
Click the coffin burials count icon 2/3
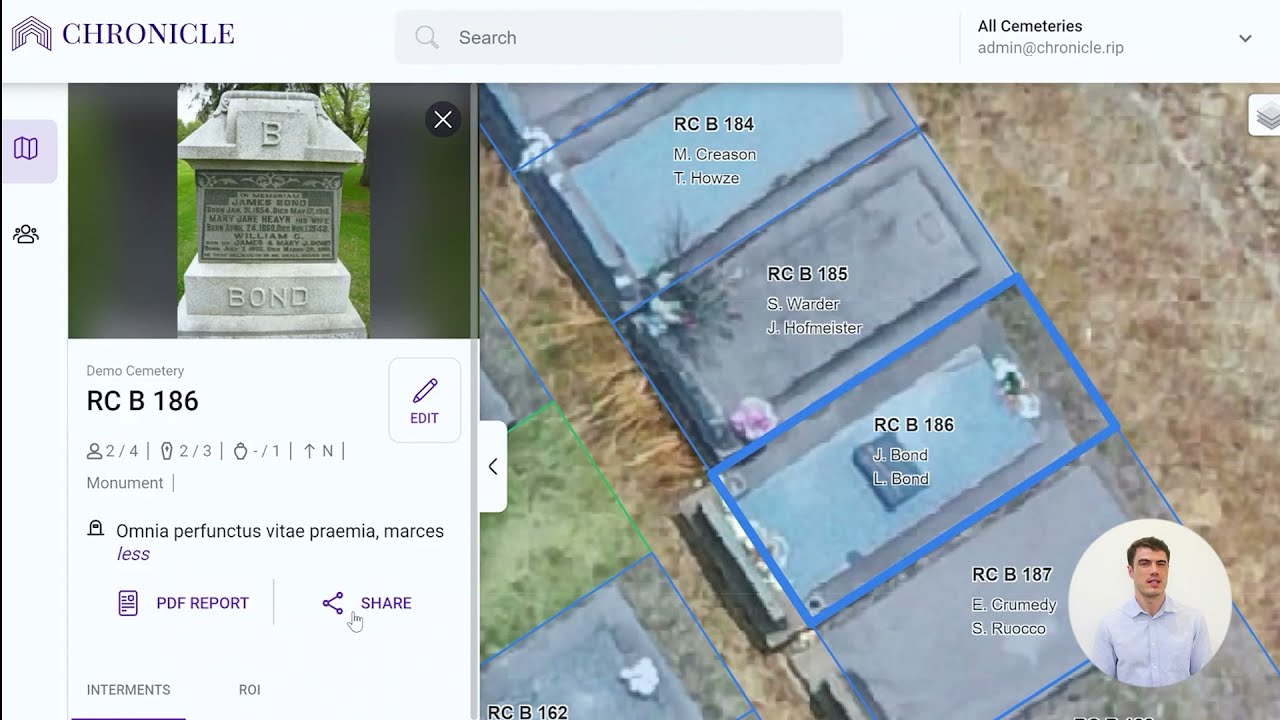coord(167,451)
